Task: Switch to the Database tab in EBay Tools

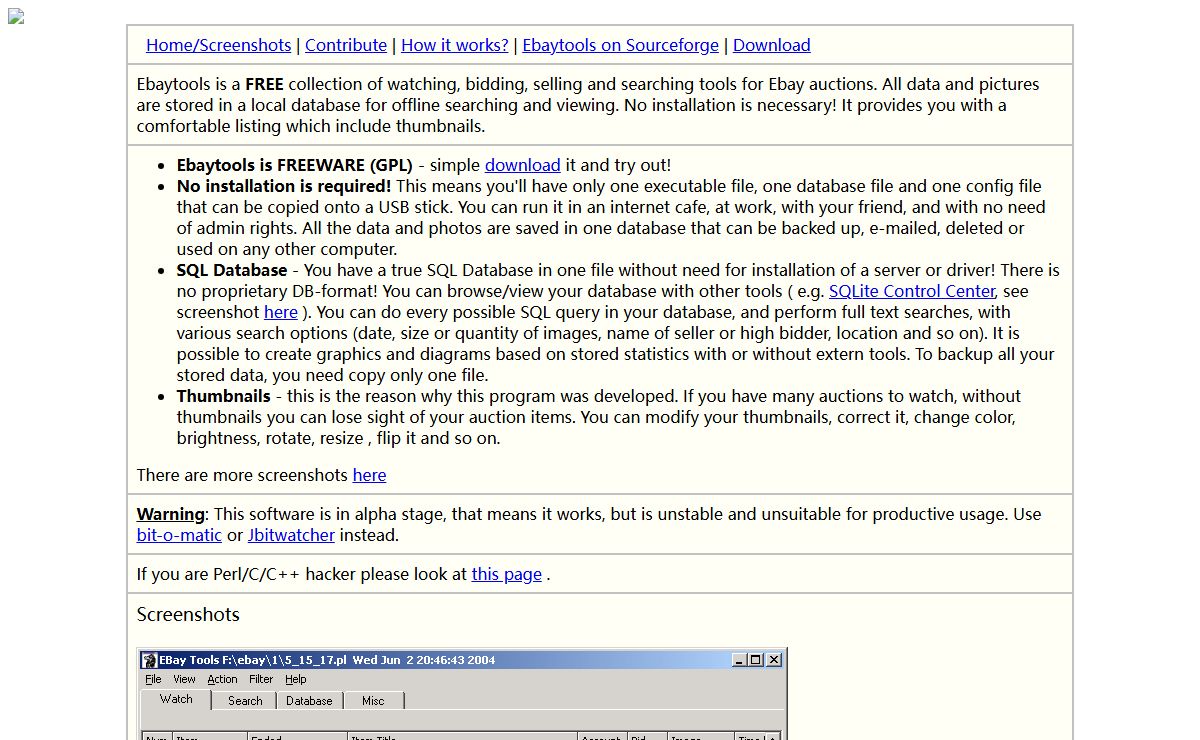Action: click(309, 701)
